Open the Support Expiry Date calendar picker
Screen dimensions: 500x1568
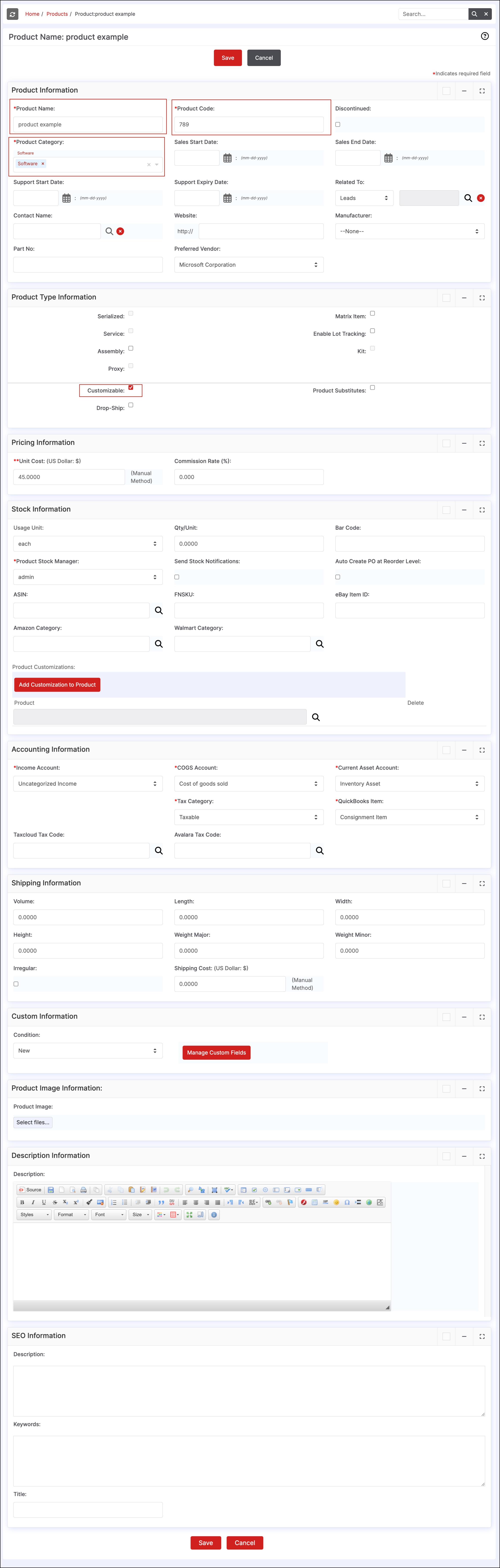click(x=227, y=198)
